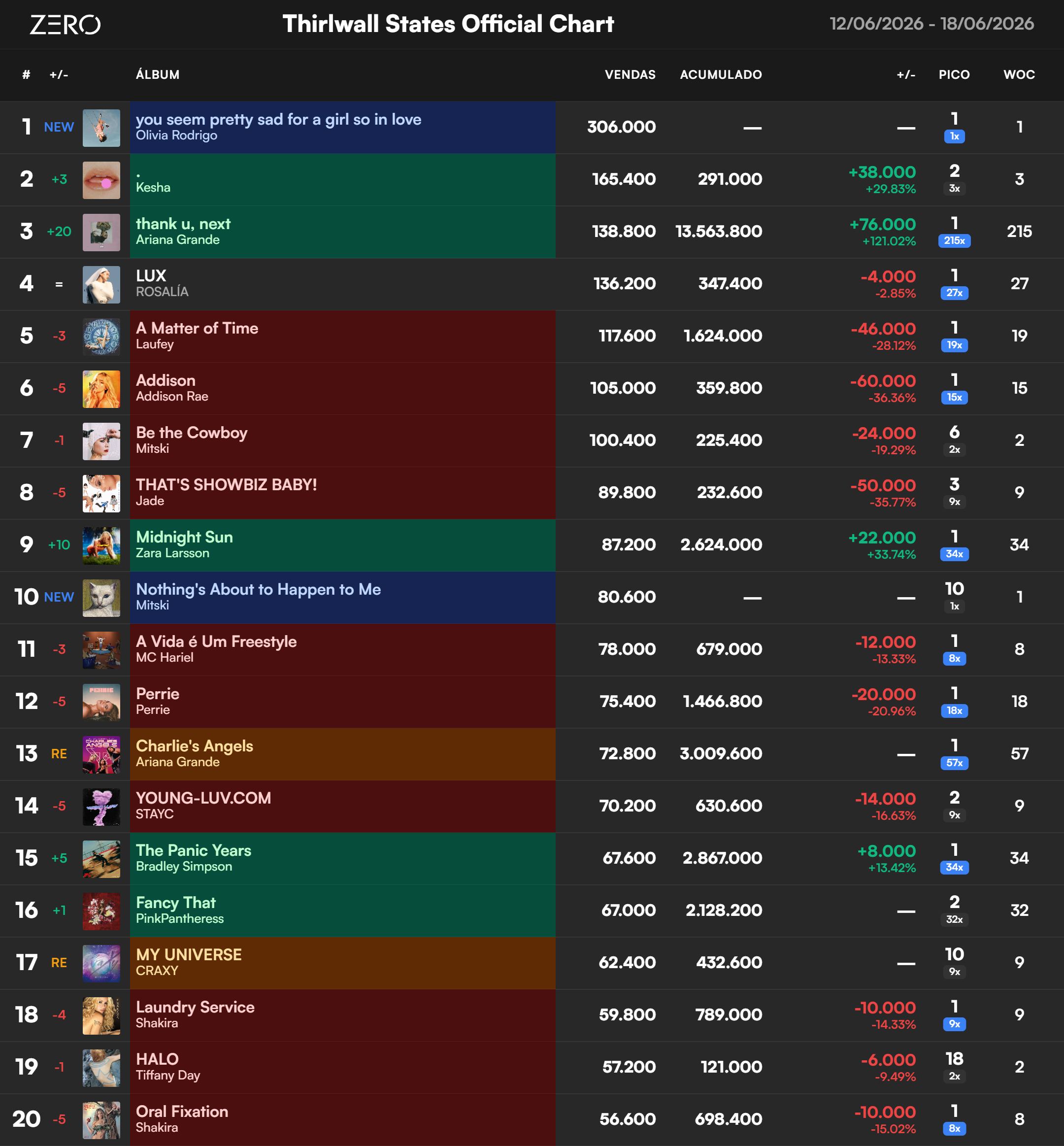The width and height of the screenshot is (1064, 1146).
Task: Click the +20 position change on rank 3
Action: pos(59,232)
